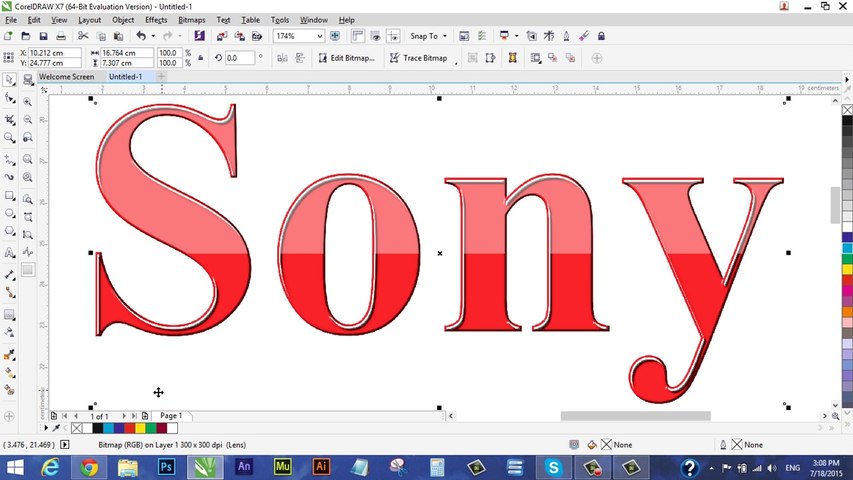
Task: Click the Open folder icon
Action: [26, 36]
